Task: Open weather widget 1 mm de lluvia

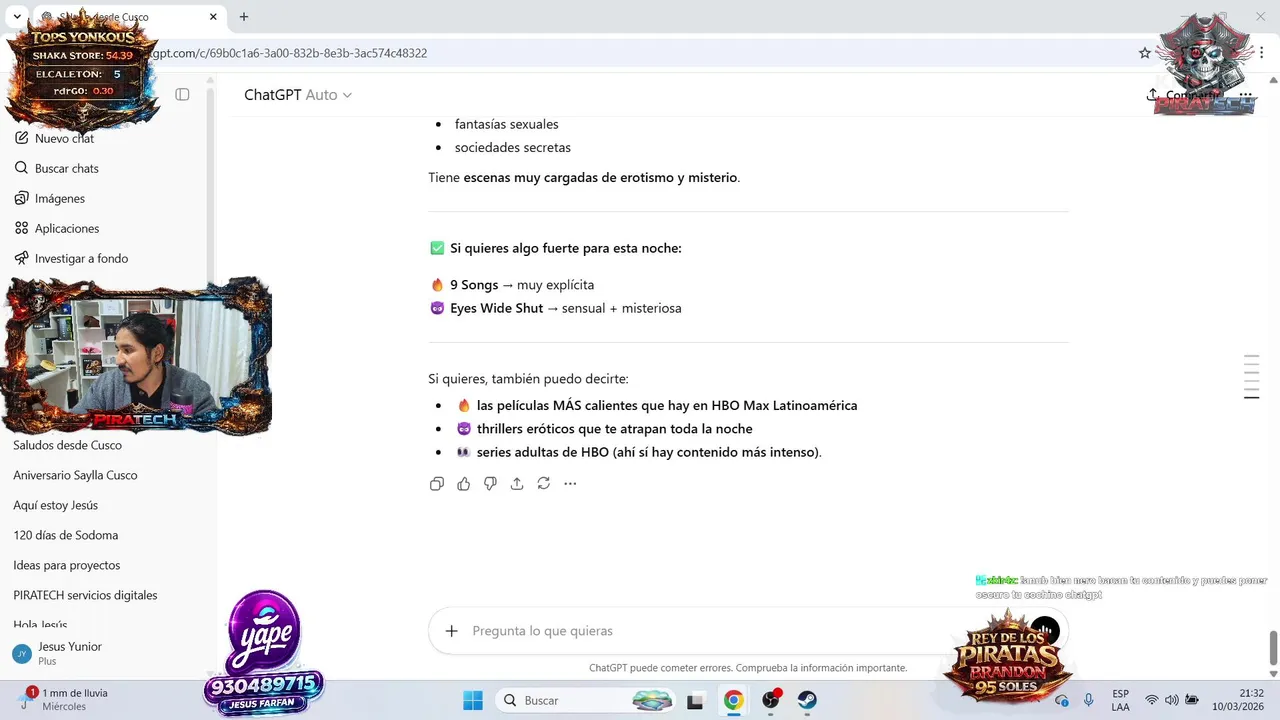Action: 65,699
